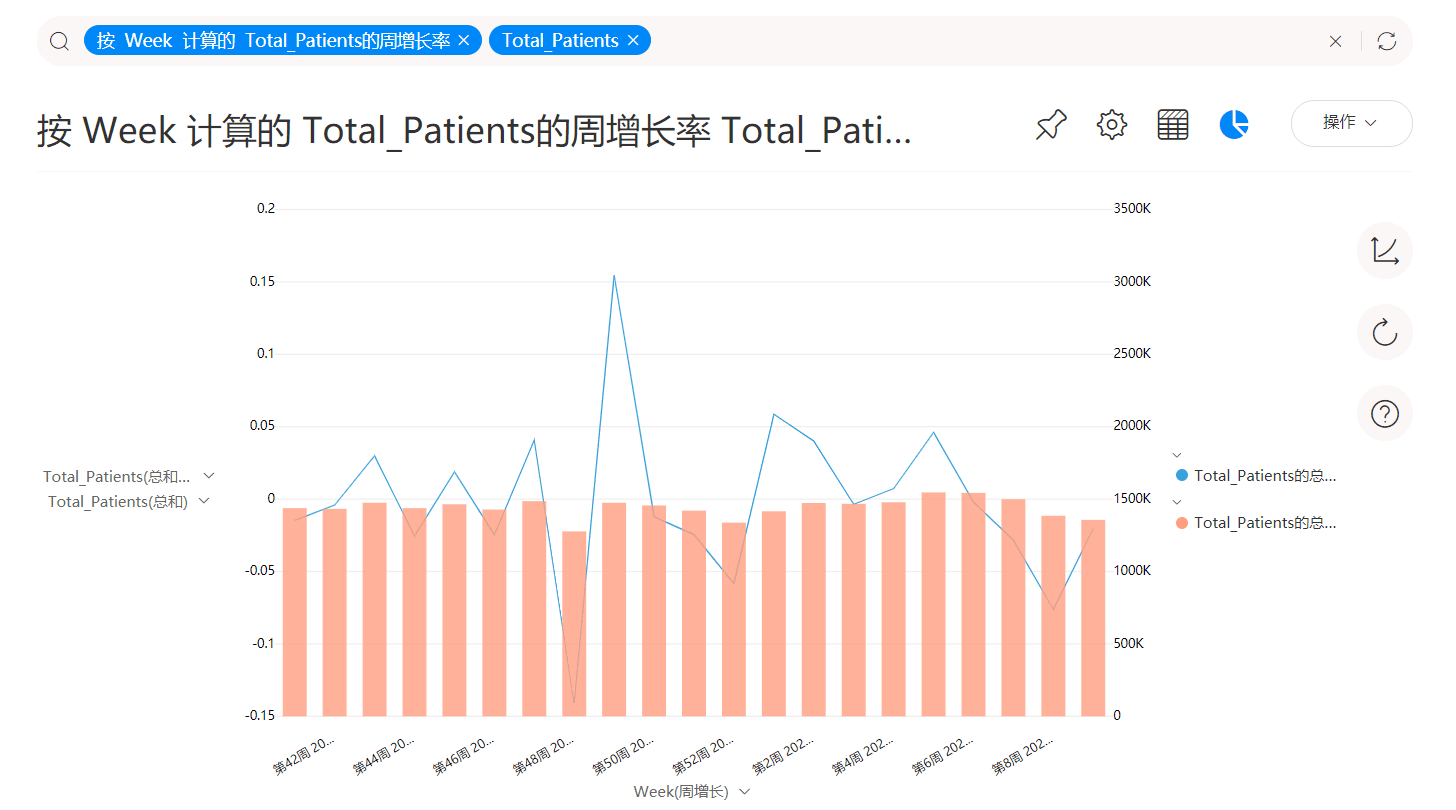Screen dimensions: 1456x810
Task: Click the 第6周 x-axis label
Action: pyautogui.click(x=943, y=757)
